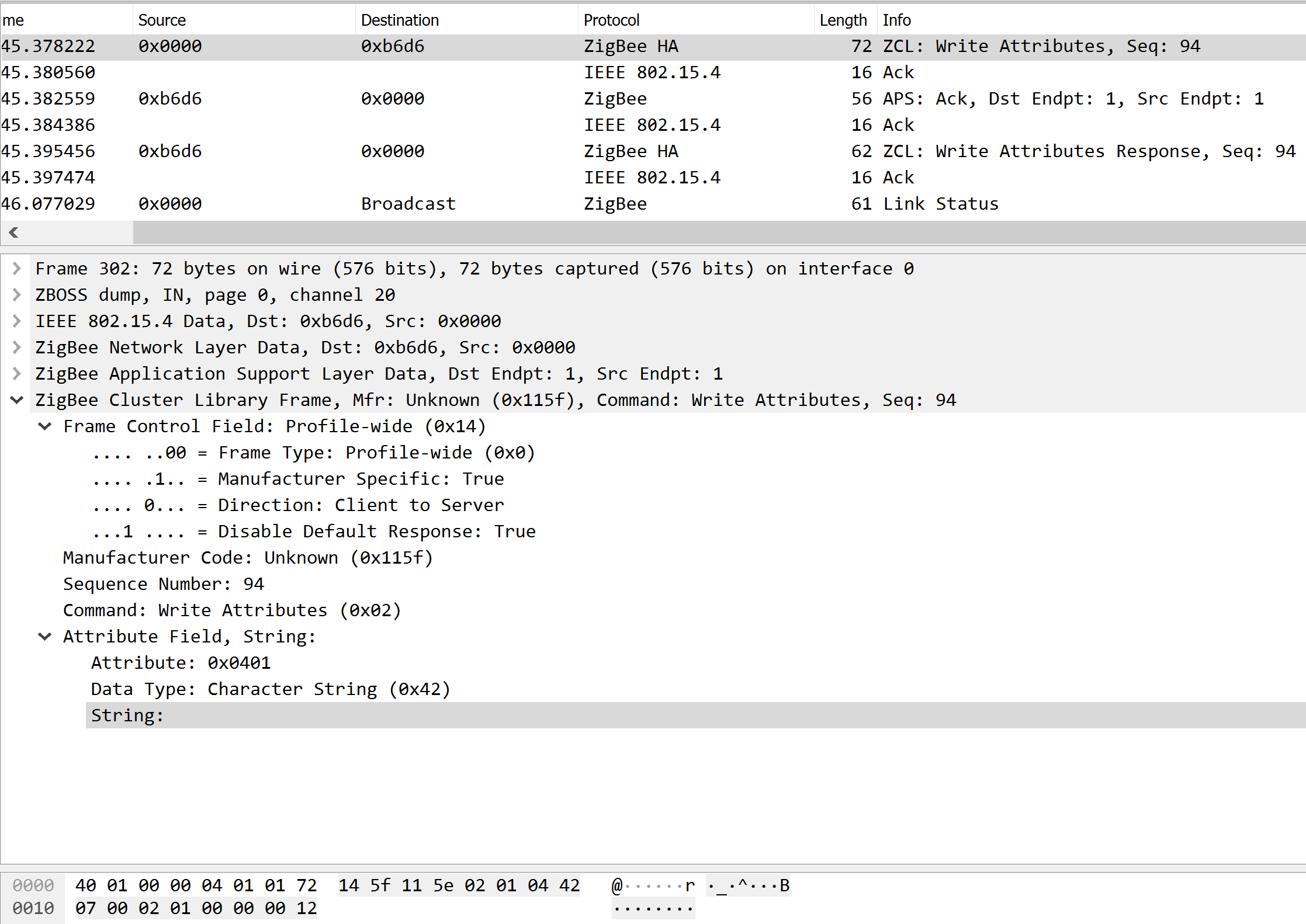
Task: Expand ZigBee Application Support Layer node
Action: click(17, 374)
